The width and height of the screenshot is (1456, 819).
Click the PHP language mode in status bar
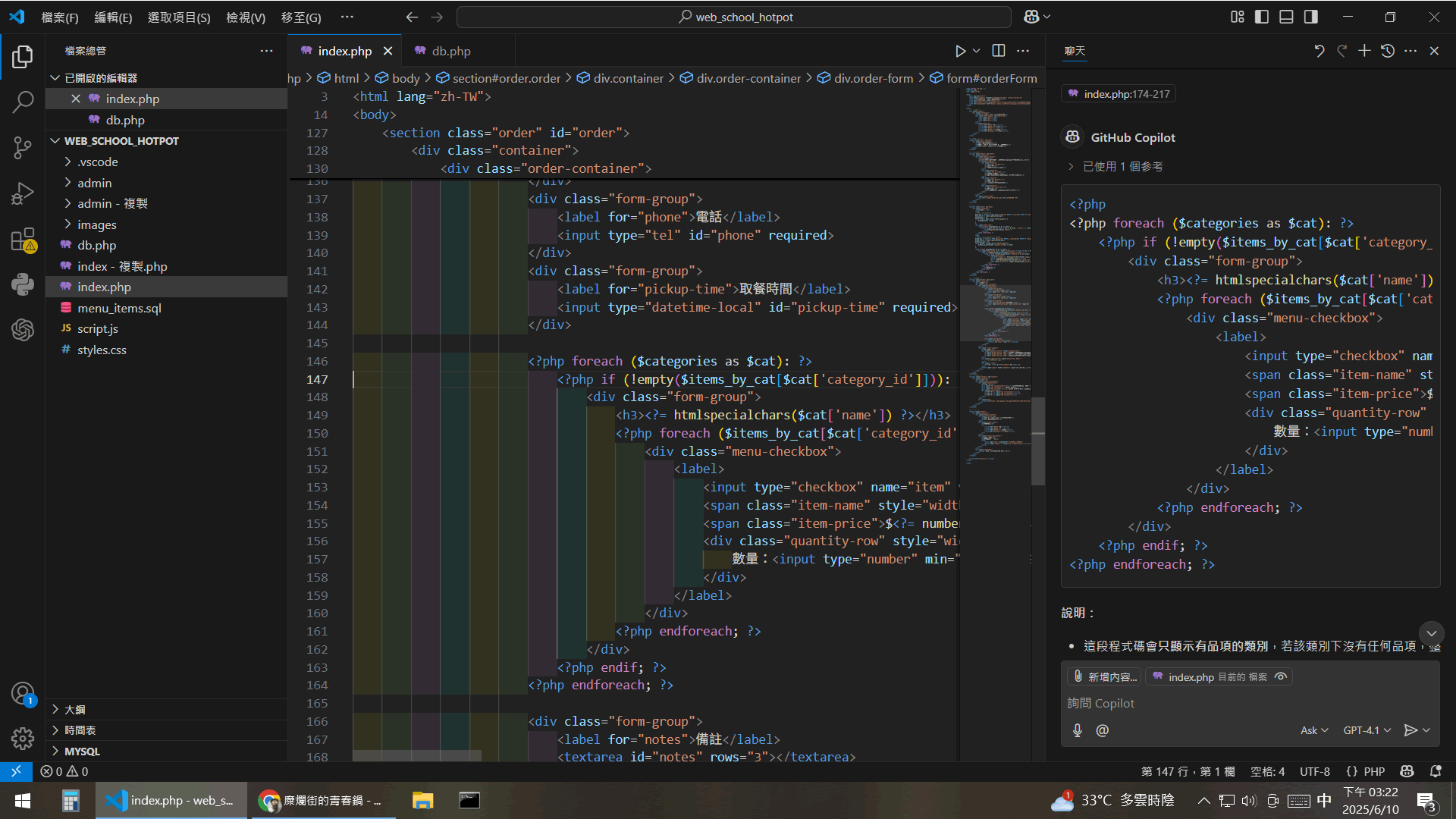(1373, 771)
